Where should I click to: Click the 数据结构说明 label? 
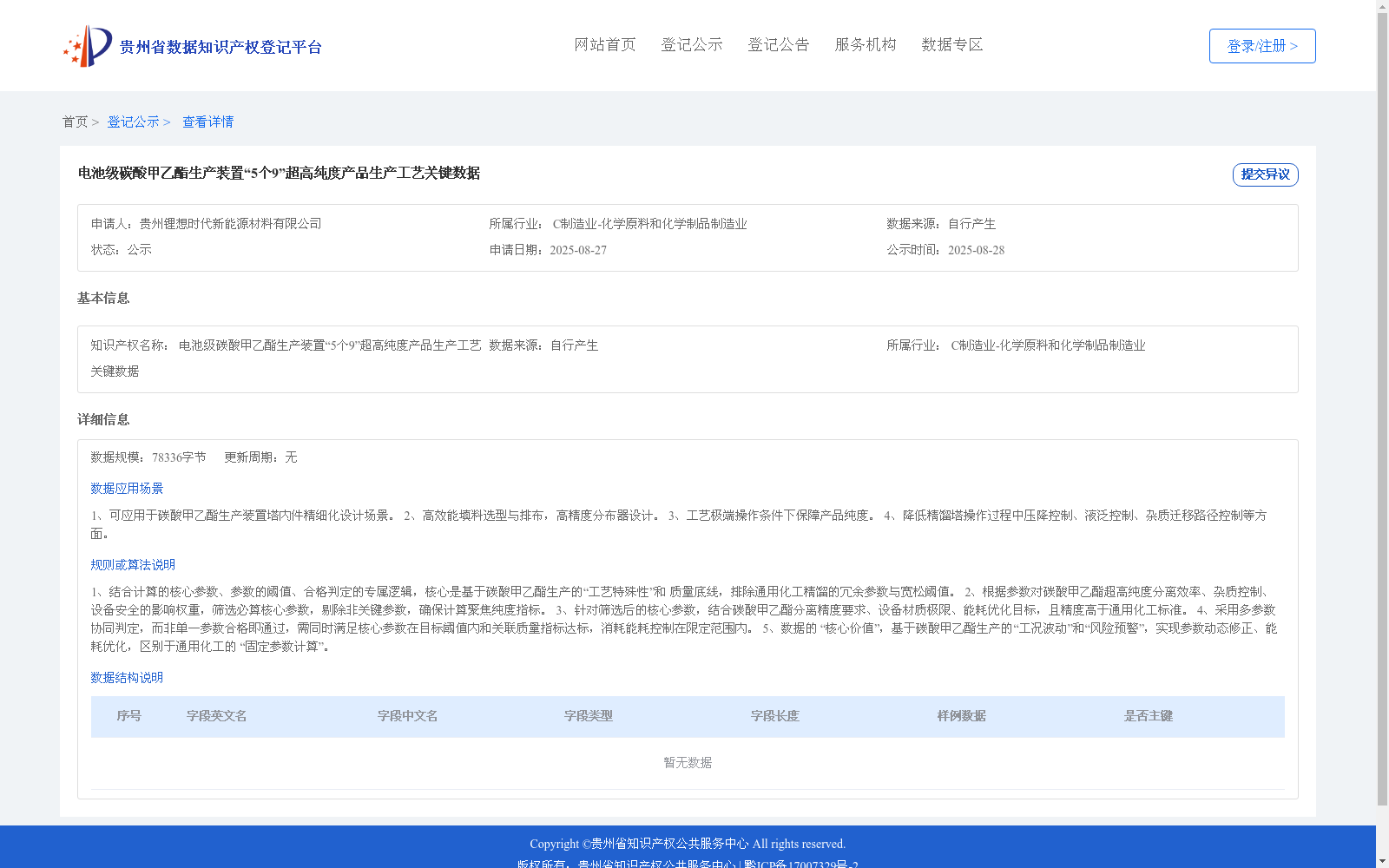coord(127,678)
